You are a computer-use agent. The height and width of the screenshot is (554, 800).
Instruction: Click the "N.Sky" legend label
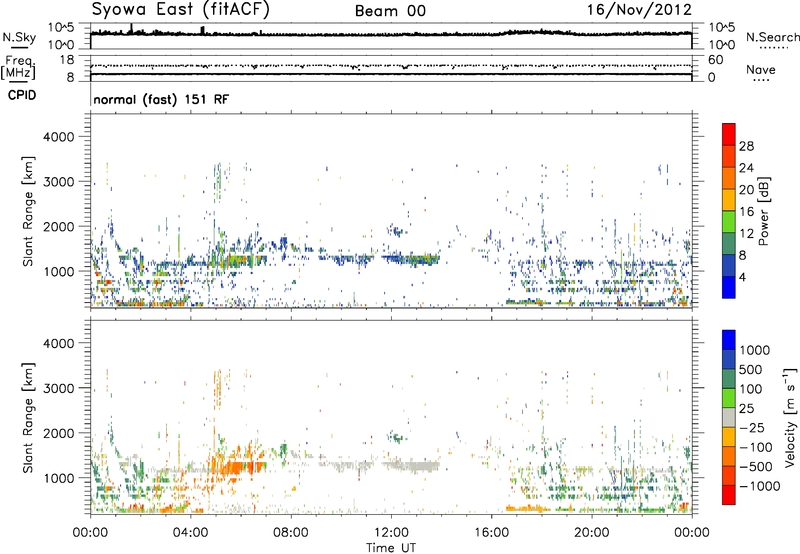coord(19,37)
